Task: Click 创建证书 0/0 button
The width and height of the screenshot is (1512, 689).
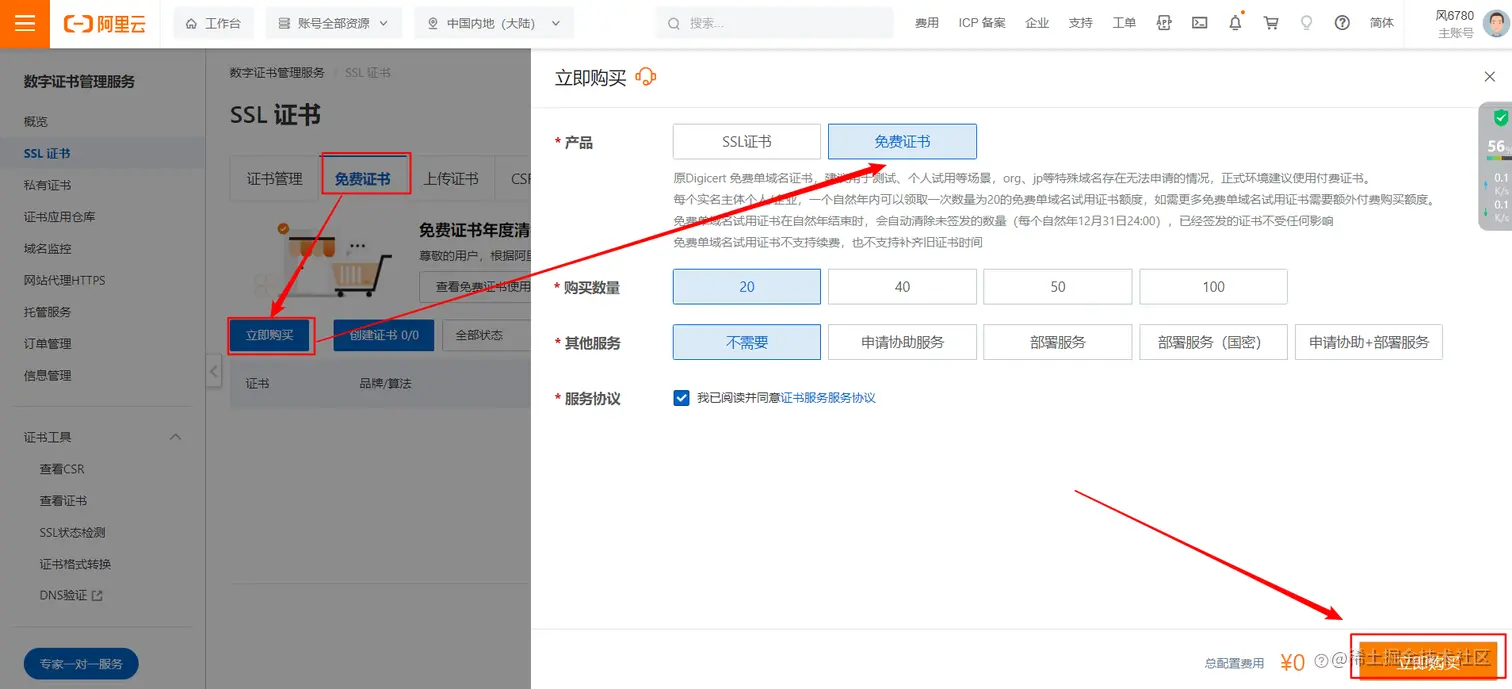Action: point(384,335)
